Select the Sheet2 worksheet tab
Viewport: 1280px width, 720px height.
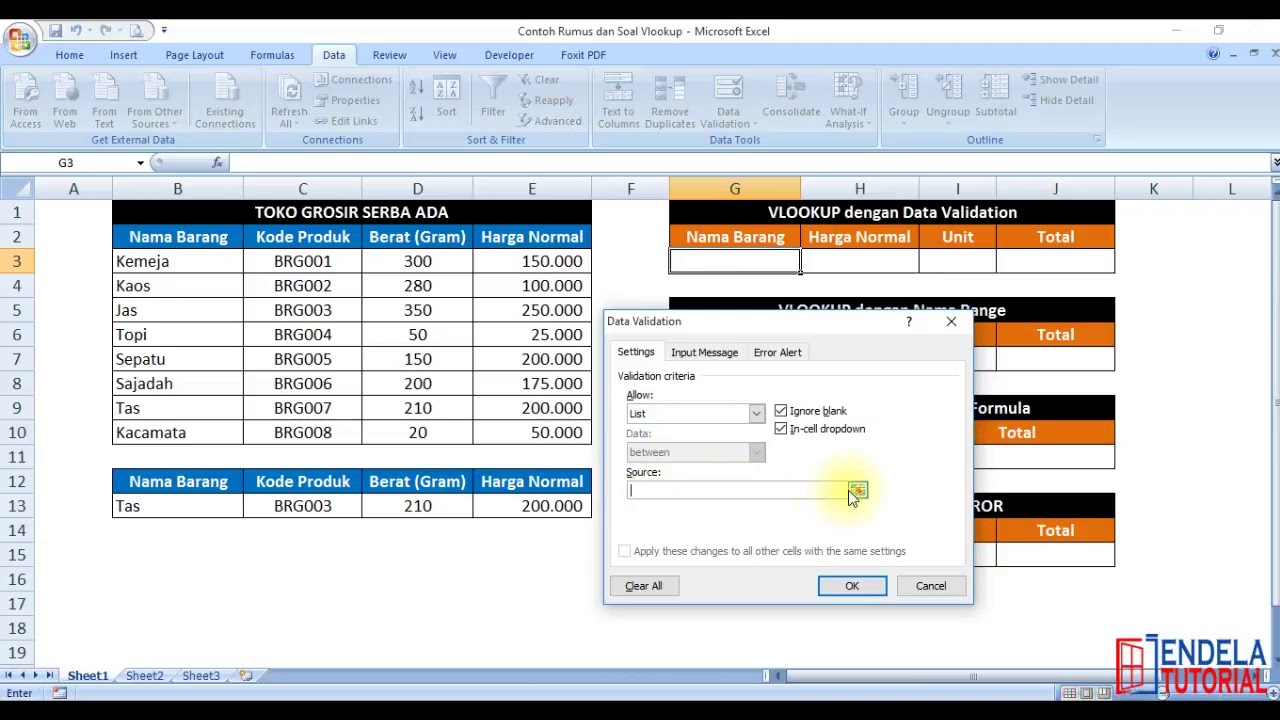click(144, 676)
